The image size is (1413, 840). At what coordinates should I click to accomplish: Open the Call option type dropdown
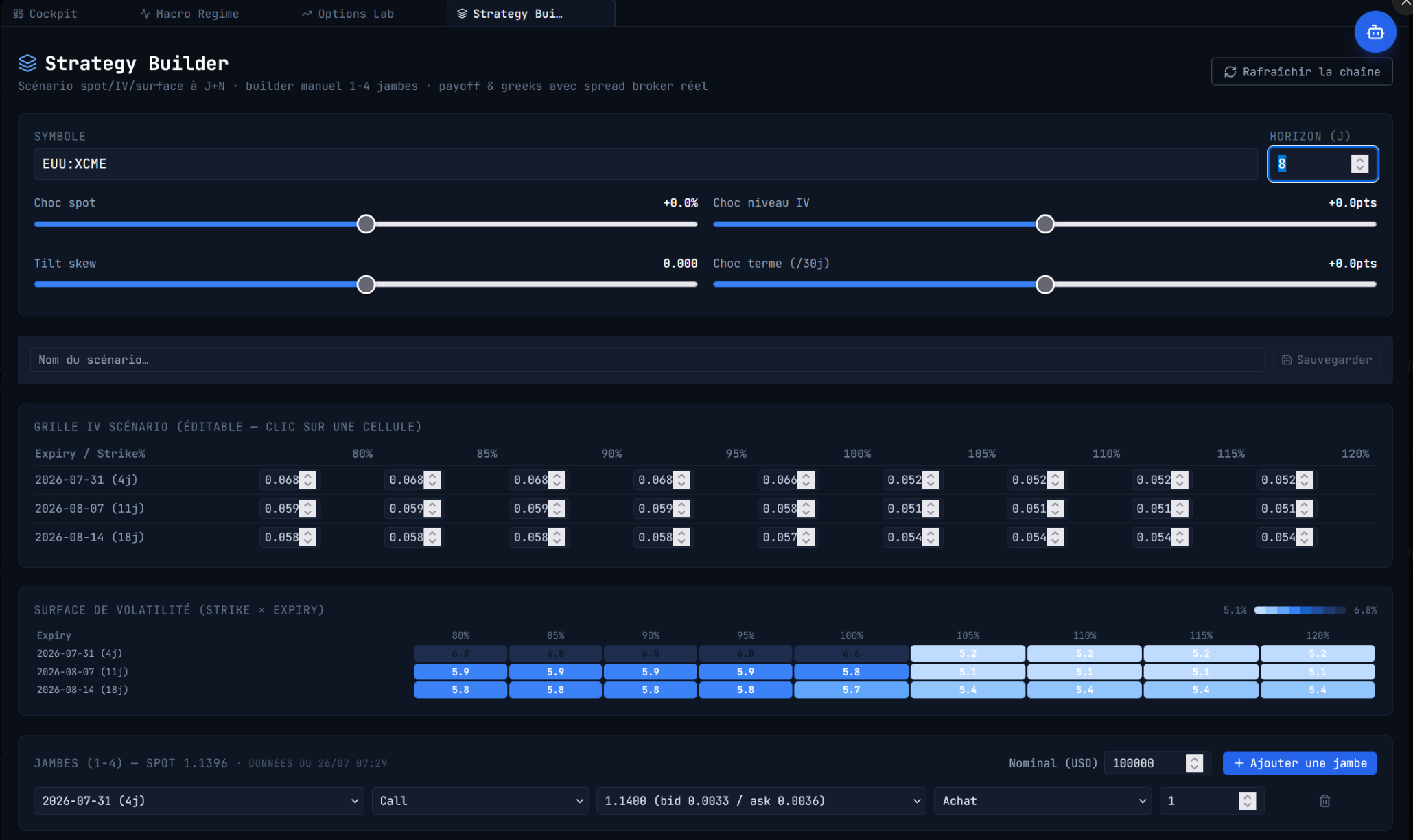[x=480, y=801]
